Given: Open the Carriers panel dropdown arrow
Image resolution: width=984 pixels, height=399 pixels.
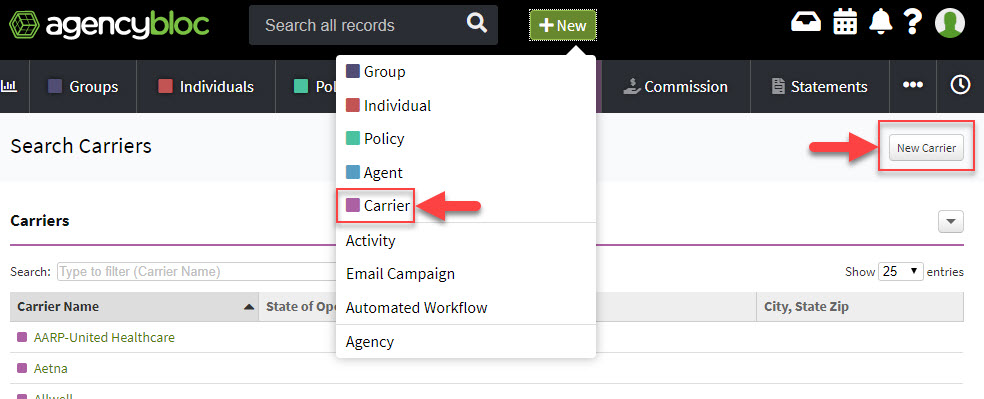Looking at the screenshot, I should coord(951,221).
